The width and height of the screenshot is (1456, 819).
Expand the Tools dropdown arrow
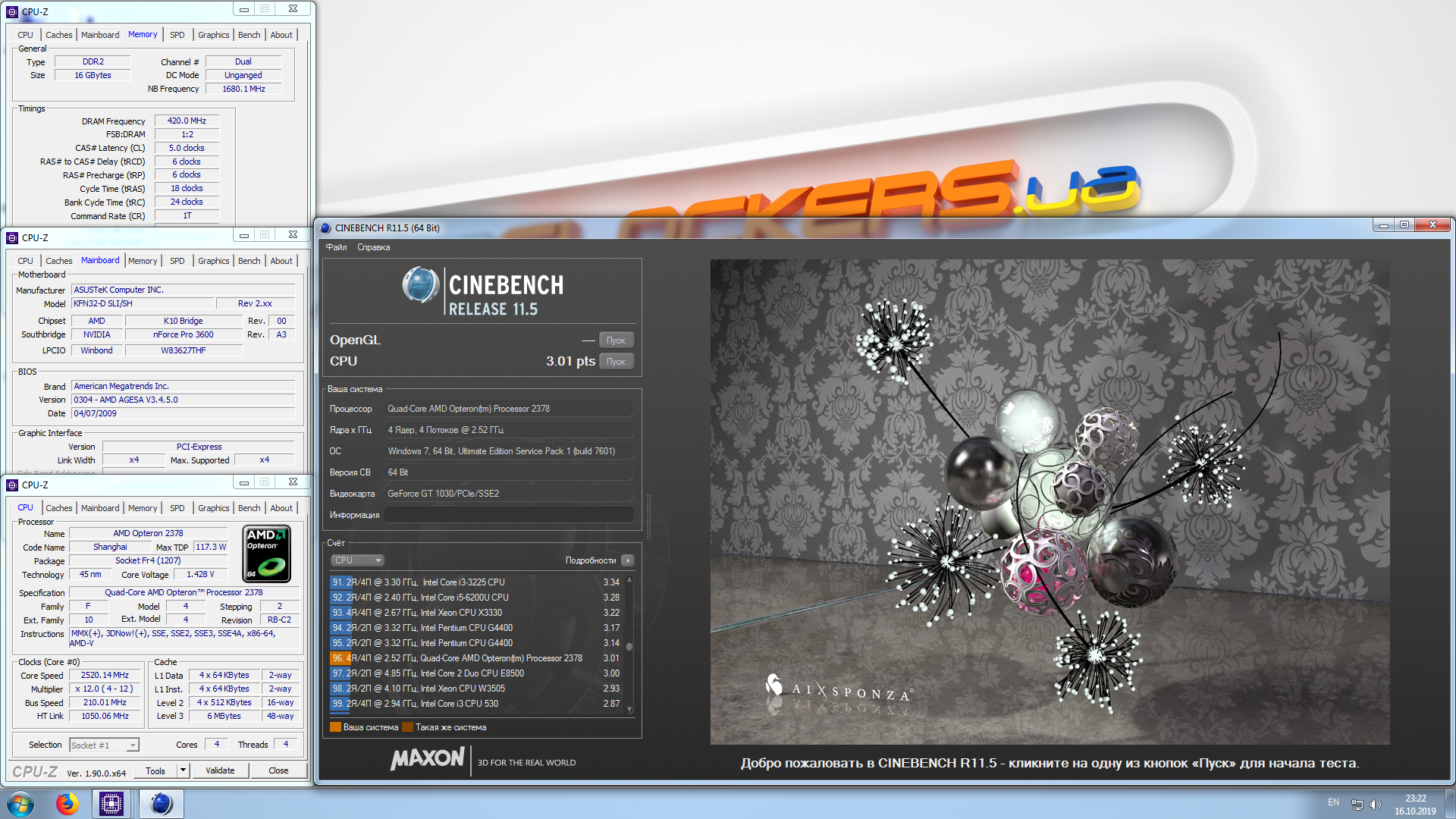[182, 770]
